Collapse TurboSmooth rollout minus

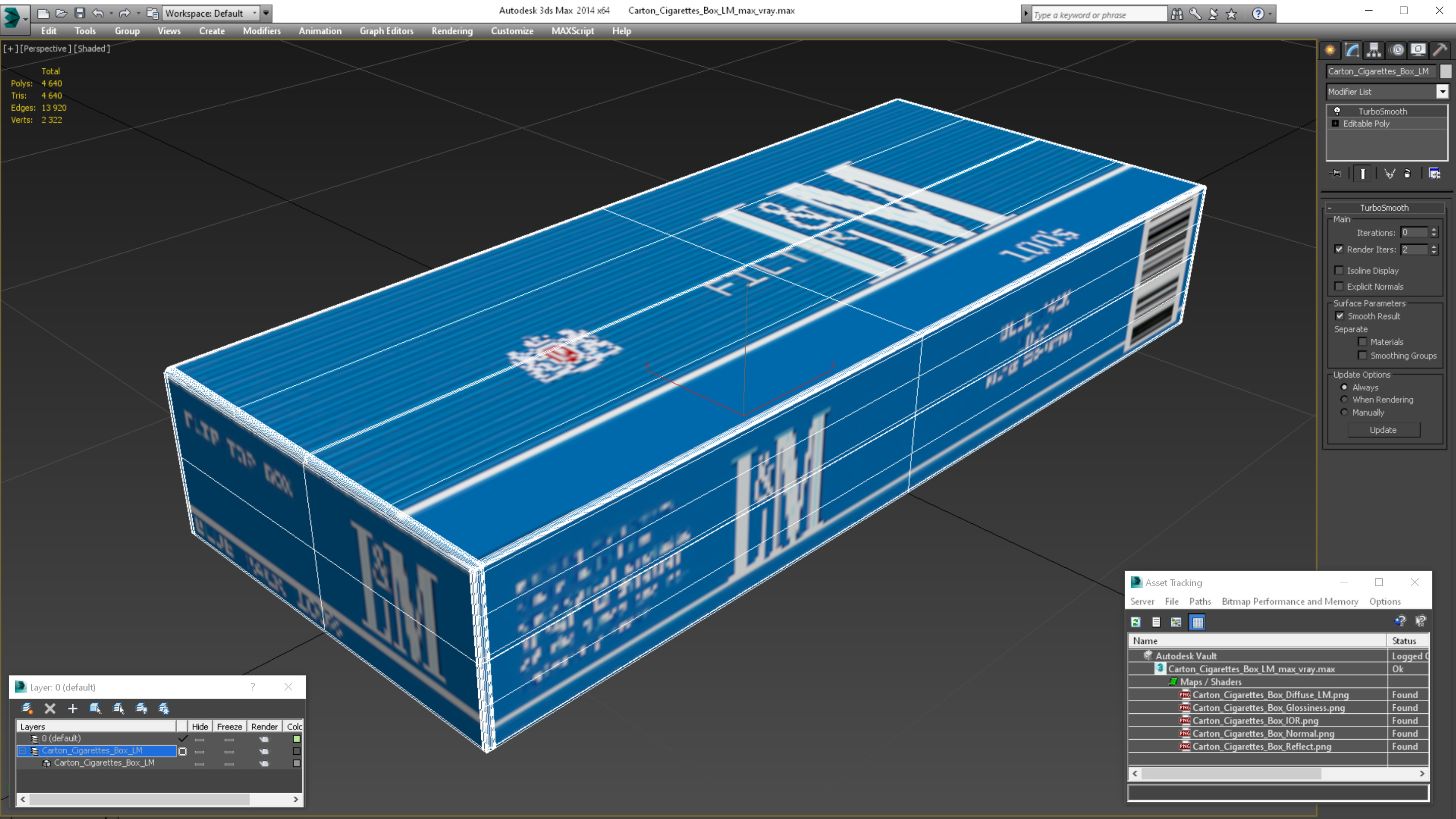point(1330,208)
